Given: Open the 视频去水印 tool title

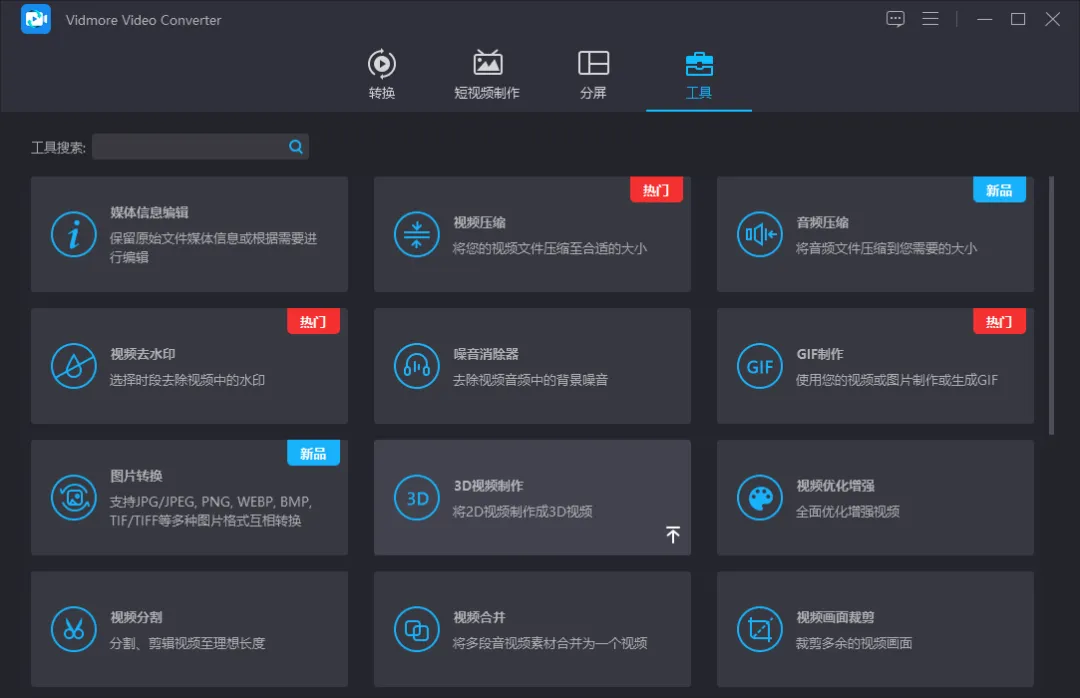Looking at the screenshot, I should 143,354.
